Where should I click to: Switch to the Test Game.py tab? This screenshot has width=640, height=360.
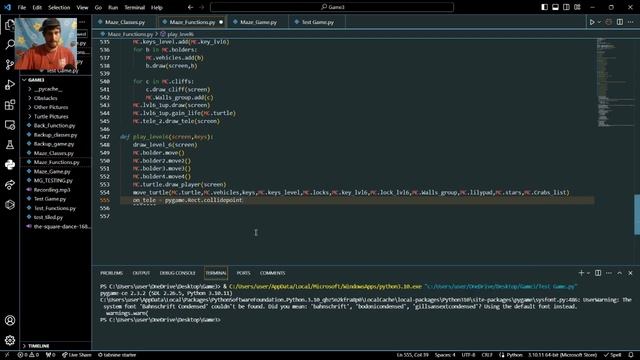(318, 22)
